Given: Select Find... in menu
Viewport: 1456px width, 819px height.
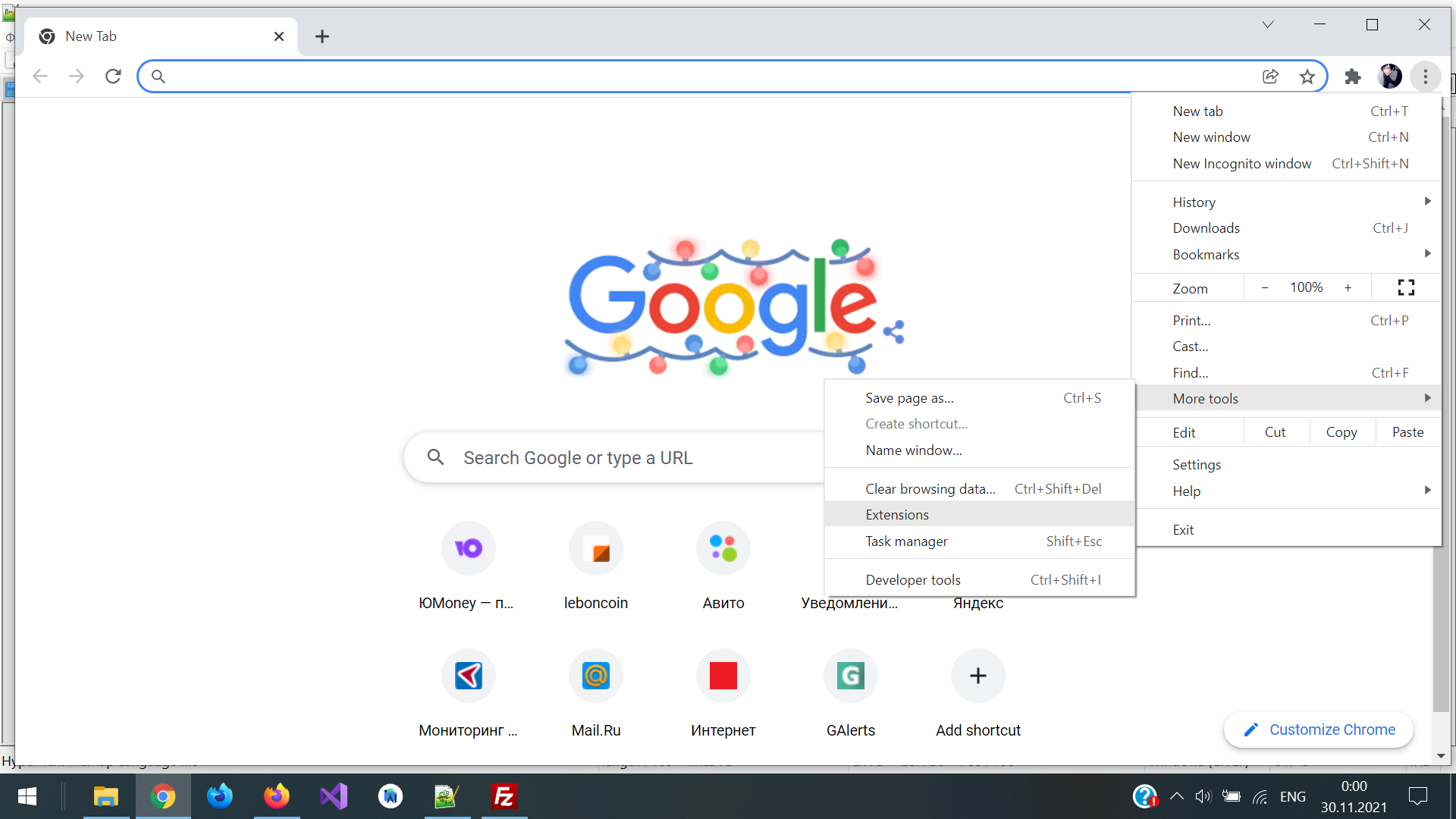Looking at the screenshot, I should 1287,373.
